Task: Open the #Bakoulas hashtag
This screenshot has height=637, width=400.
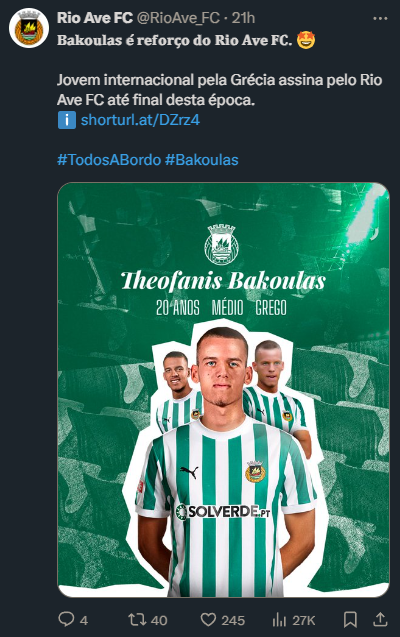Action: tap(202, 160)
